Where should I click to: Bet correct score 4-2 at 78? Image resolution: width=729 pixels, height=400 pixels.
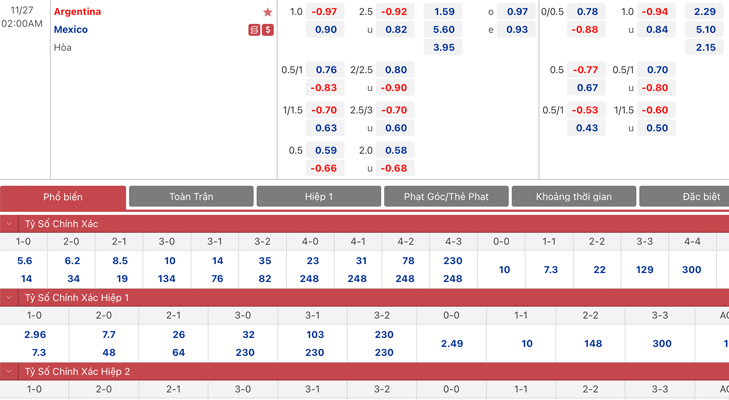(x=408, y=261)
